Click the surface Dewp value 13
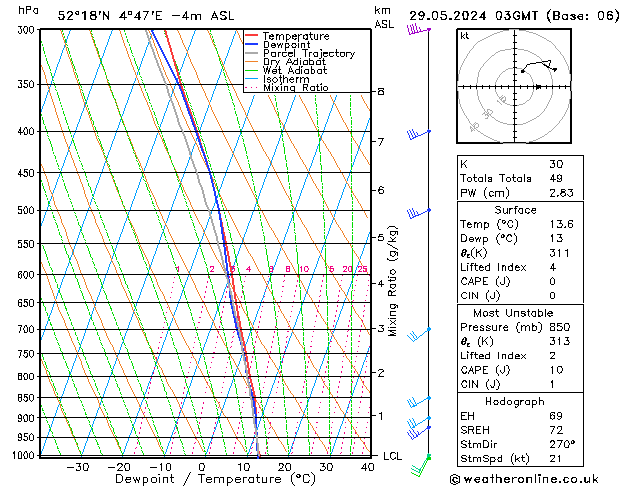This screenshot has width=629, height=486. 556,238
